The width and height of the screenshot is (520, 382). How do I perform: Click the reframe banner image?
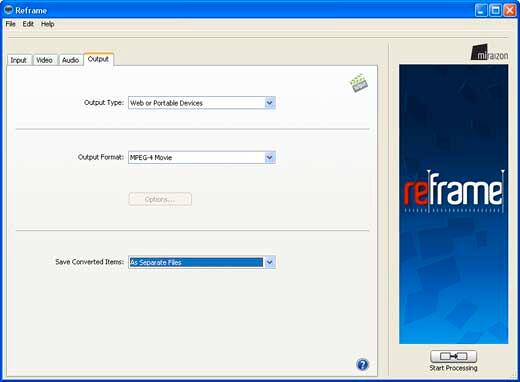(454, 204)
